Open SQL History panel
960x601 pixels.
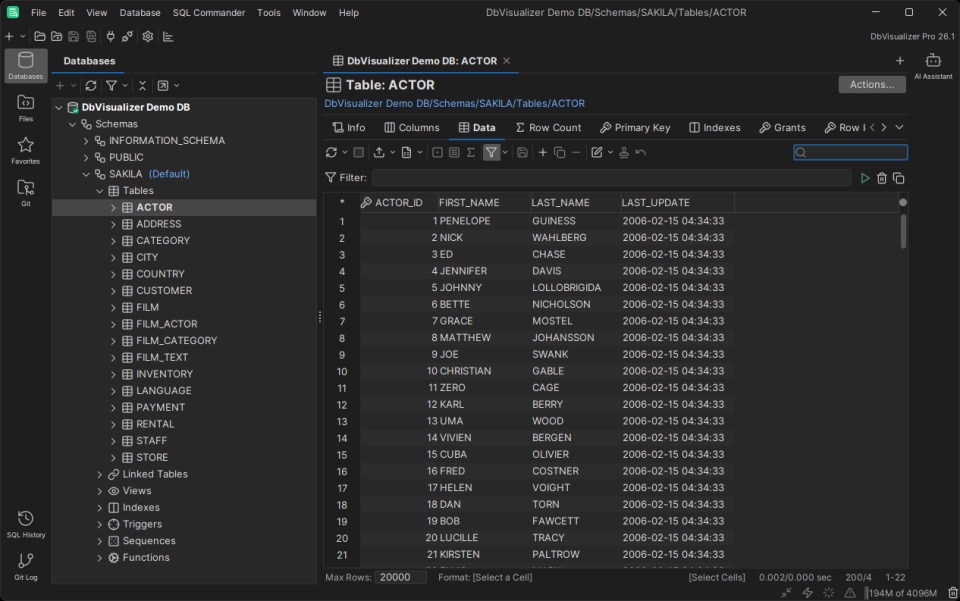click(x=25, y=524)
